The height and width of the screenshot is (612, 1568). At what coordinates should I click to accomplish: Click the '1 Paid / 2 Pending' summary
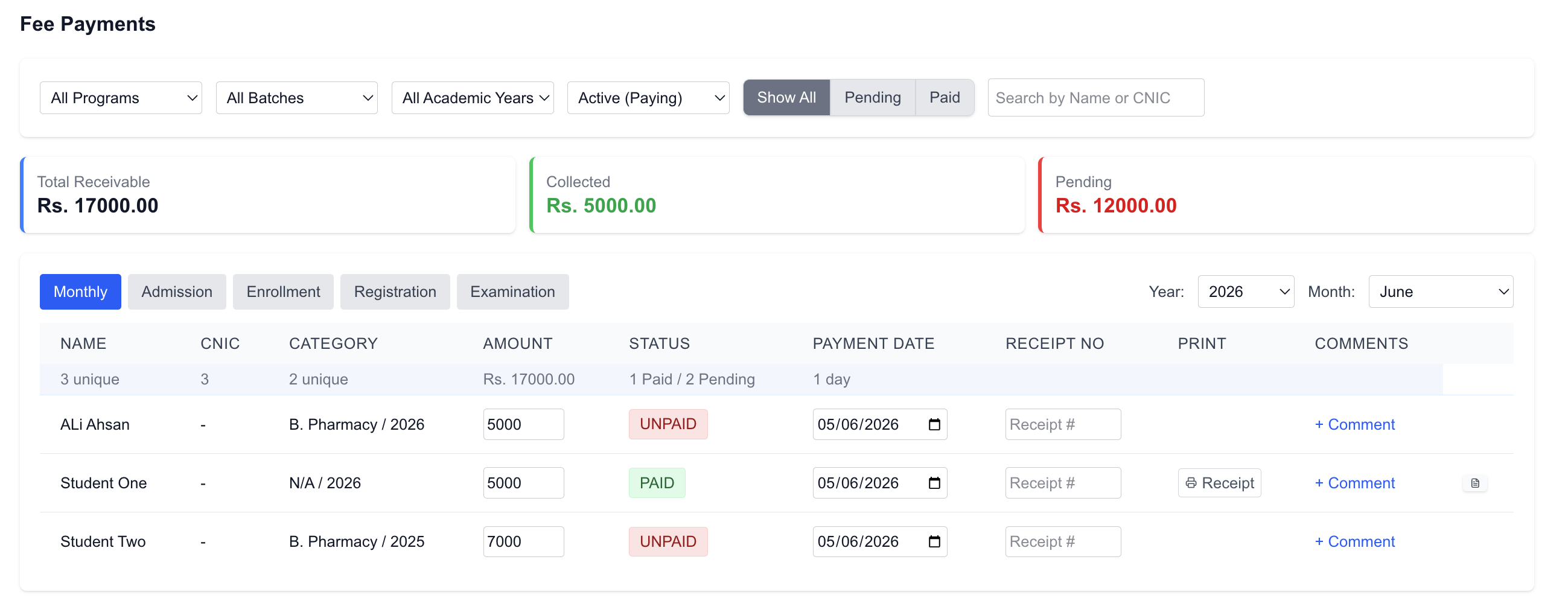coord(692,380)
